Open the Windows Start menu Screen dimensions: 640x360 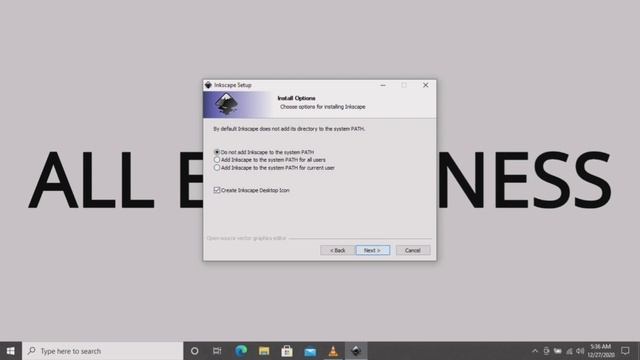[11, 351]
